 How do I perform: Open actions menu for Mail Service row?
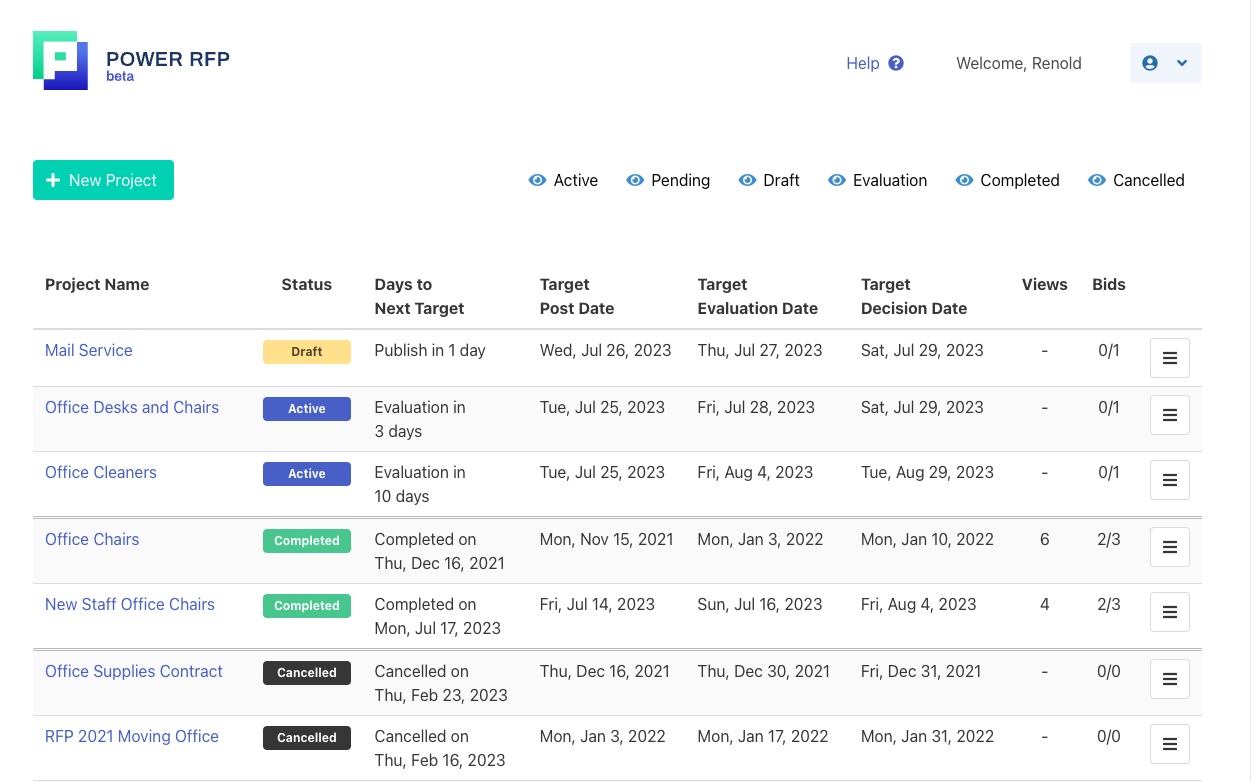pos(1169,357)
